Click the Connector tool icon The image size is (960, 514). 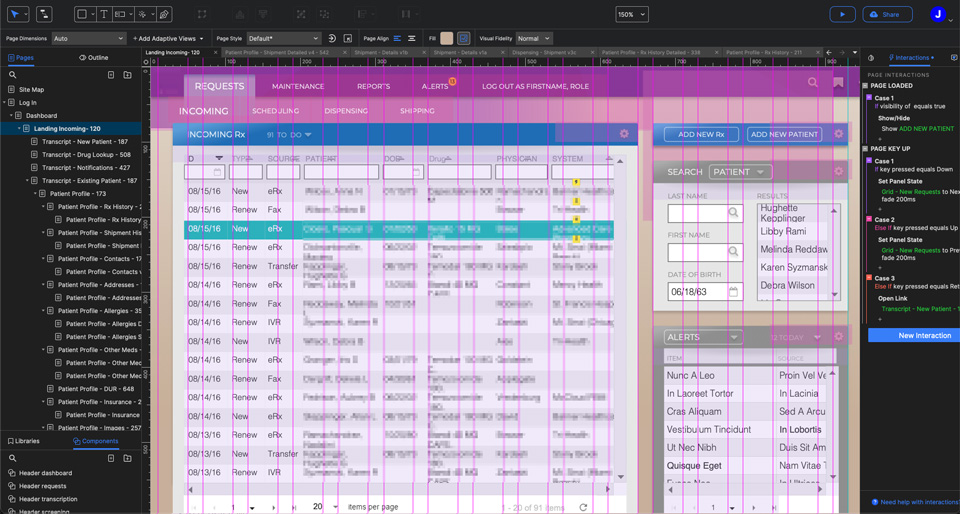44,15
